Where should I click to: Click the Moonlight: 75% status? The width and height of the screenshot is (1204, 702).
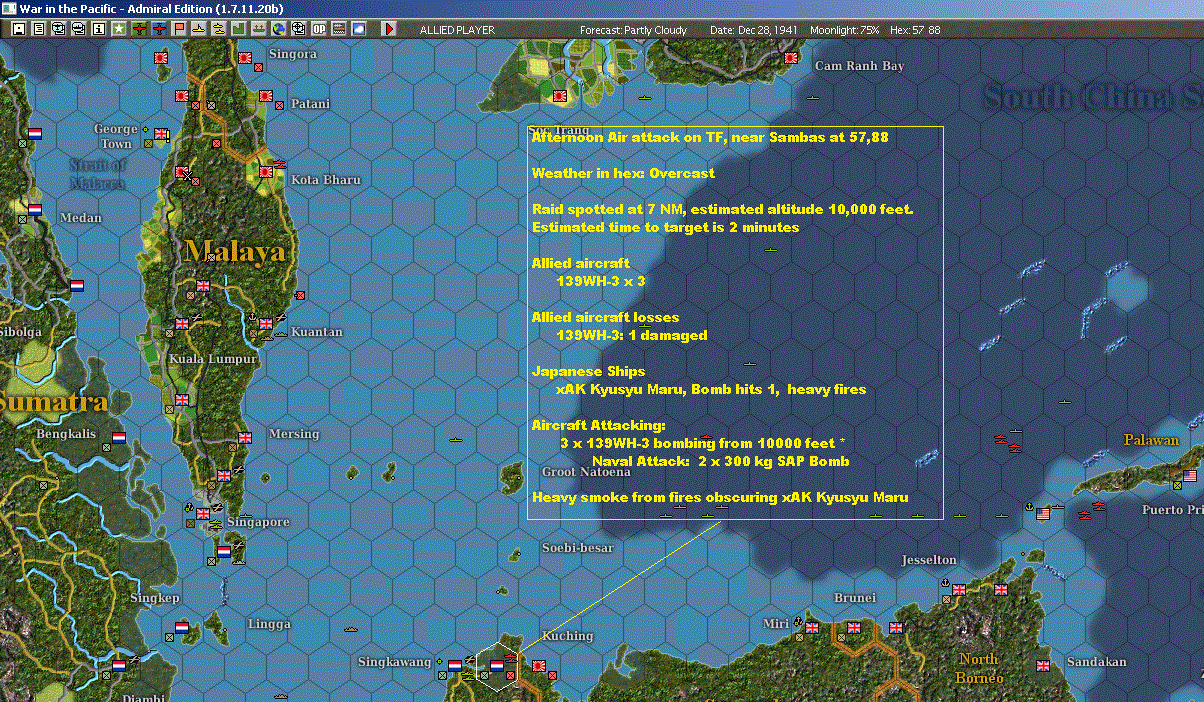pos(845,30)
